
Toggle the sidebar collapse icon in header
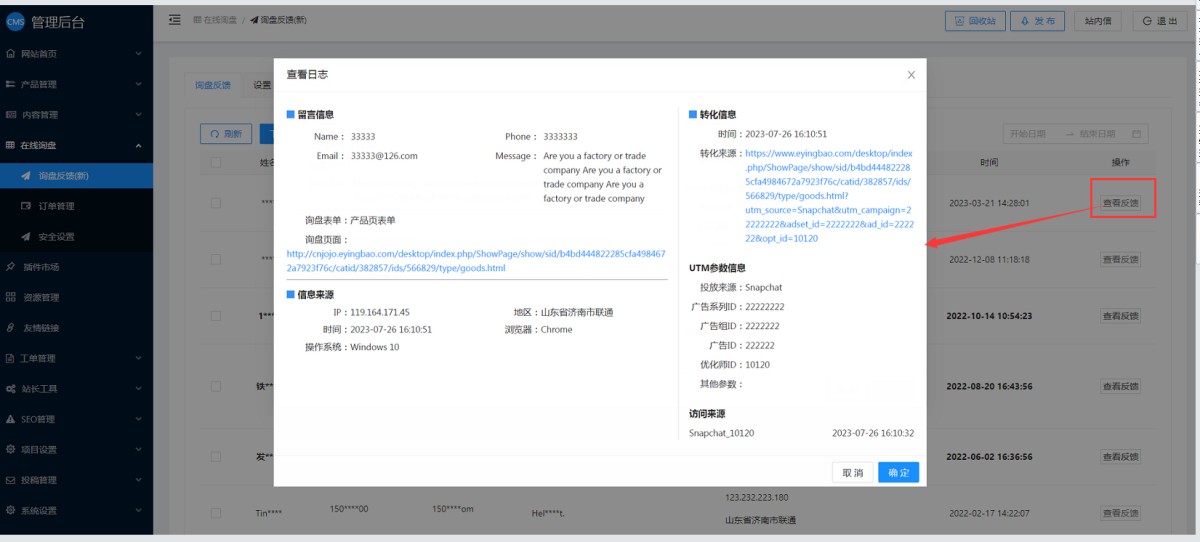pyautogui.click(x=175, y=20)
